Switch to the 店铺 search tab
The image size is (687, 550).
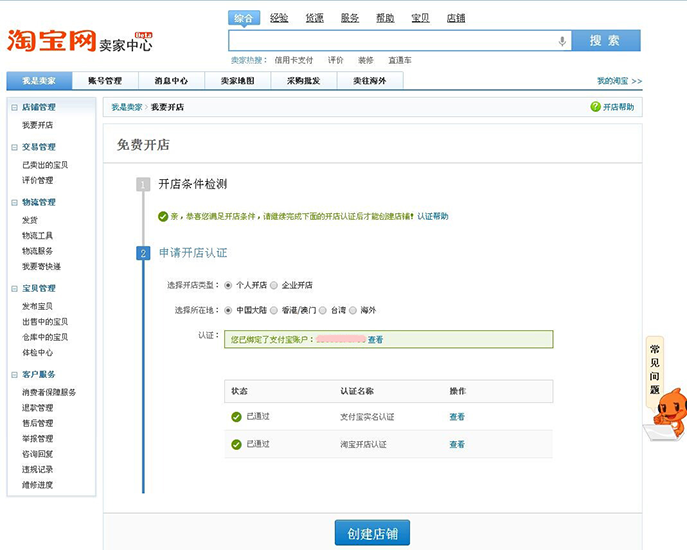click(x=456, y=18)
